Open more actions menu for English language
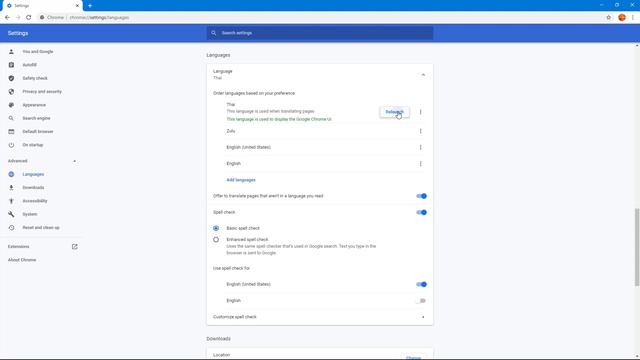 coord(420,164)
